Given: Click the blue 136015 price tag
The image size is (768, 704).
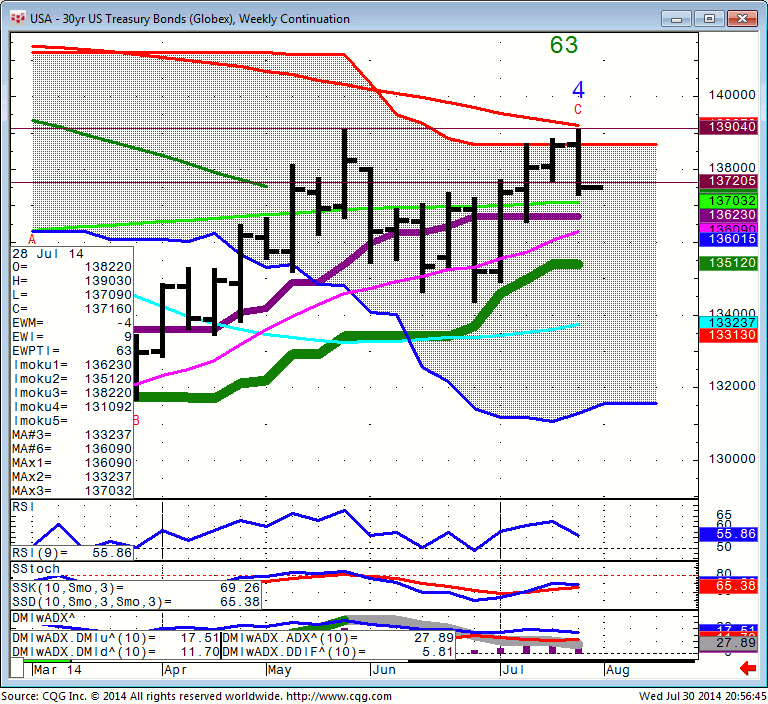Looking at the screenshot, I should (728, 239).
